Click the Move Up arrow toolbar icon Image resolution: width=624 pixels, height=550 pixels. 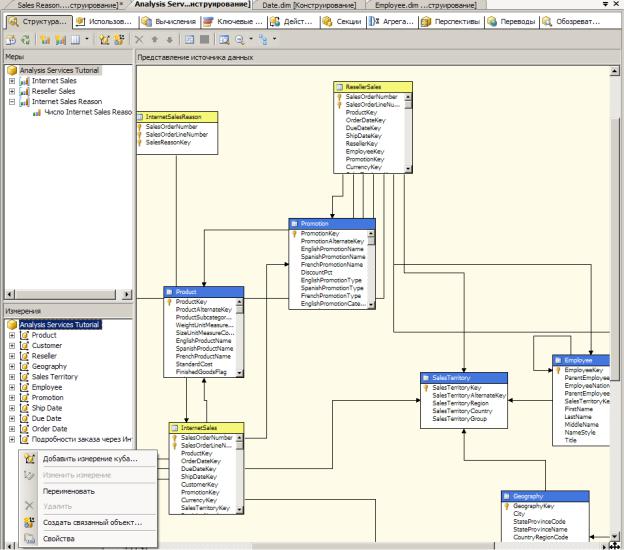click(x=155, y=39)
